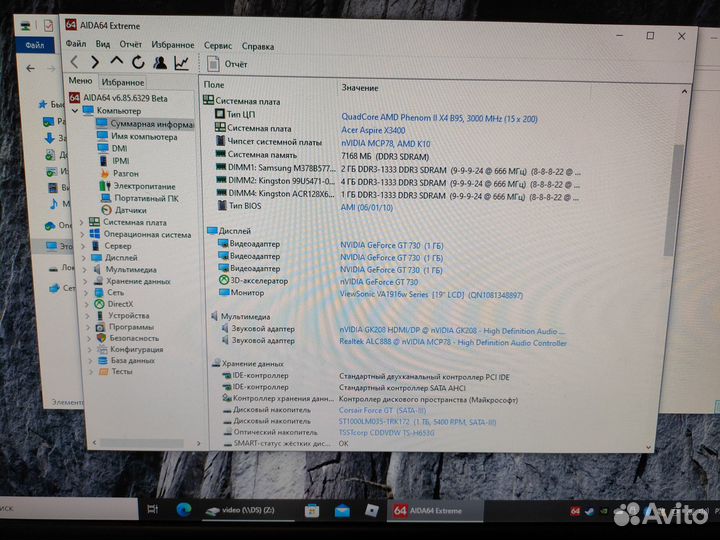Open the Файл menu in AIDA64
The height and width of the screenshot is (540, 720).
pos(76,44)
